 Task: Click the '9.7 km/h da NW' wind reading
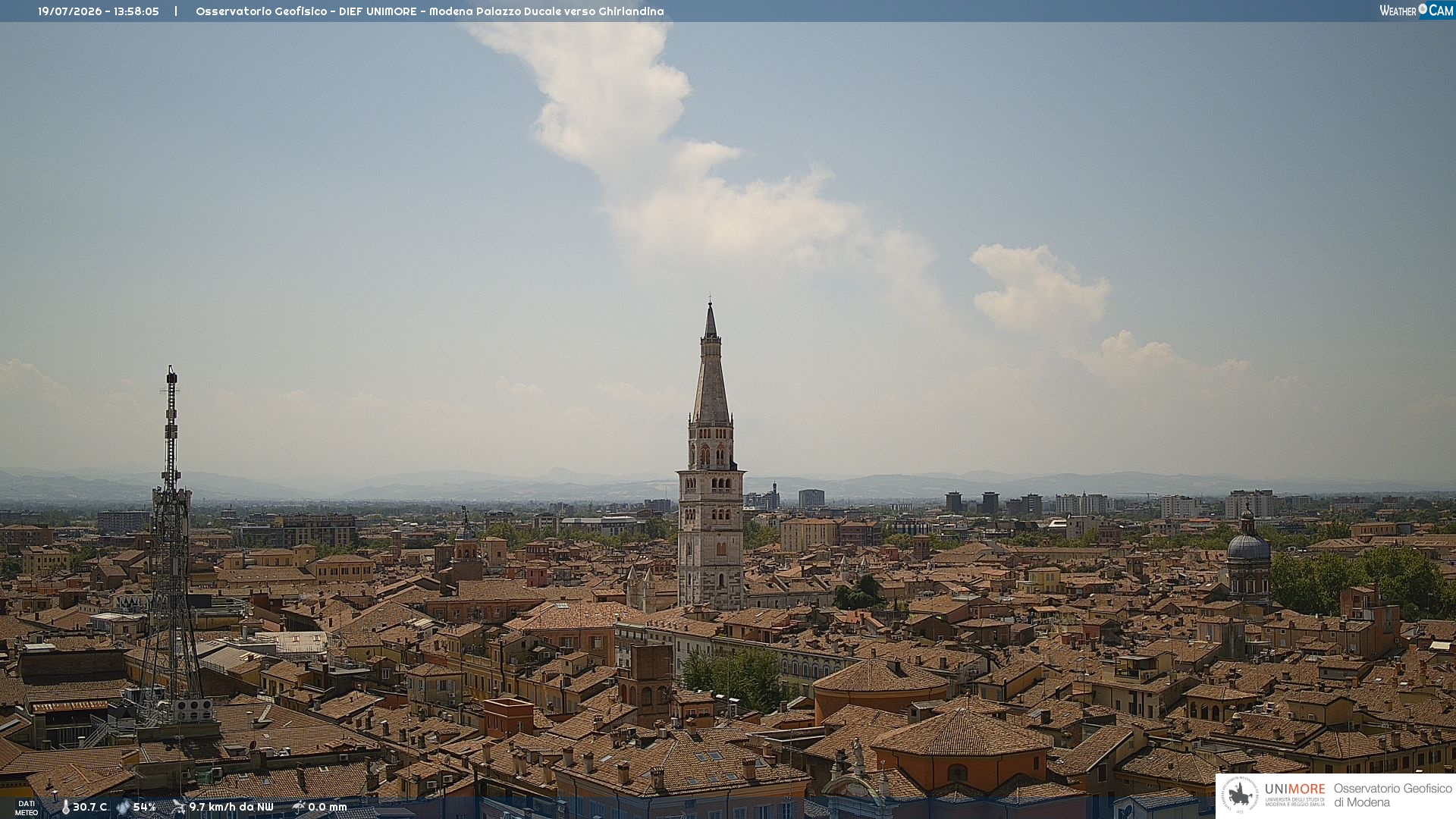(x=231, y=807)
